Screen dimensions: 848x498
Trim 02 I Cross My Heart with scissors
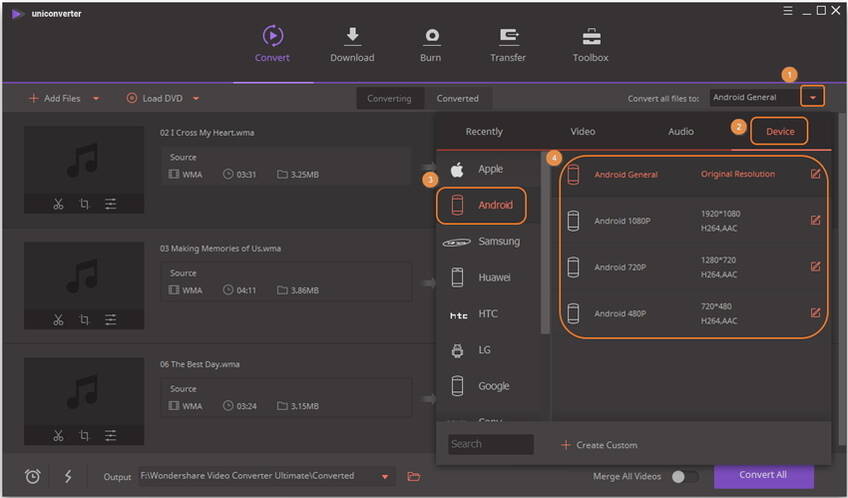[58, 204]
